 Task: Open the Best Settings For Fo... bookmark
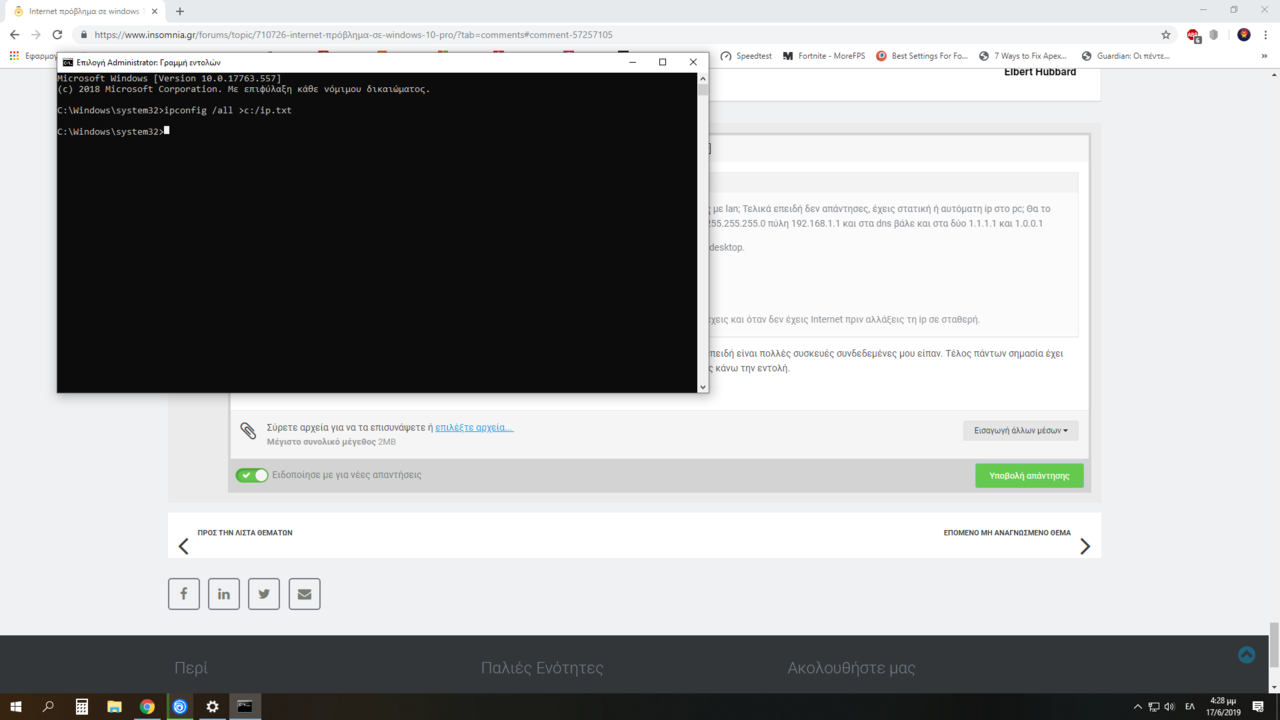922,56
